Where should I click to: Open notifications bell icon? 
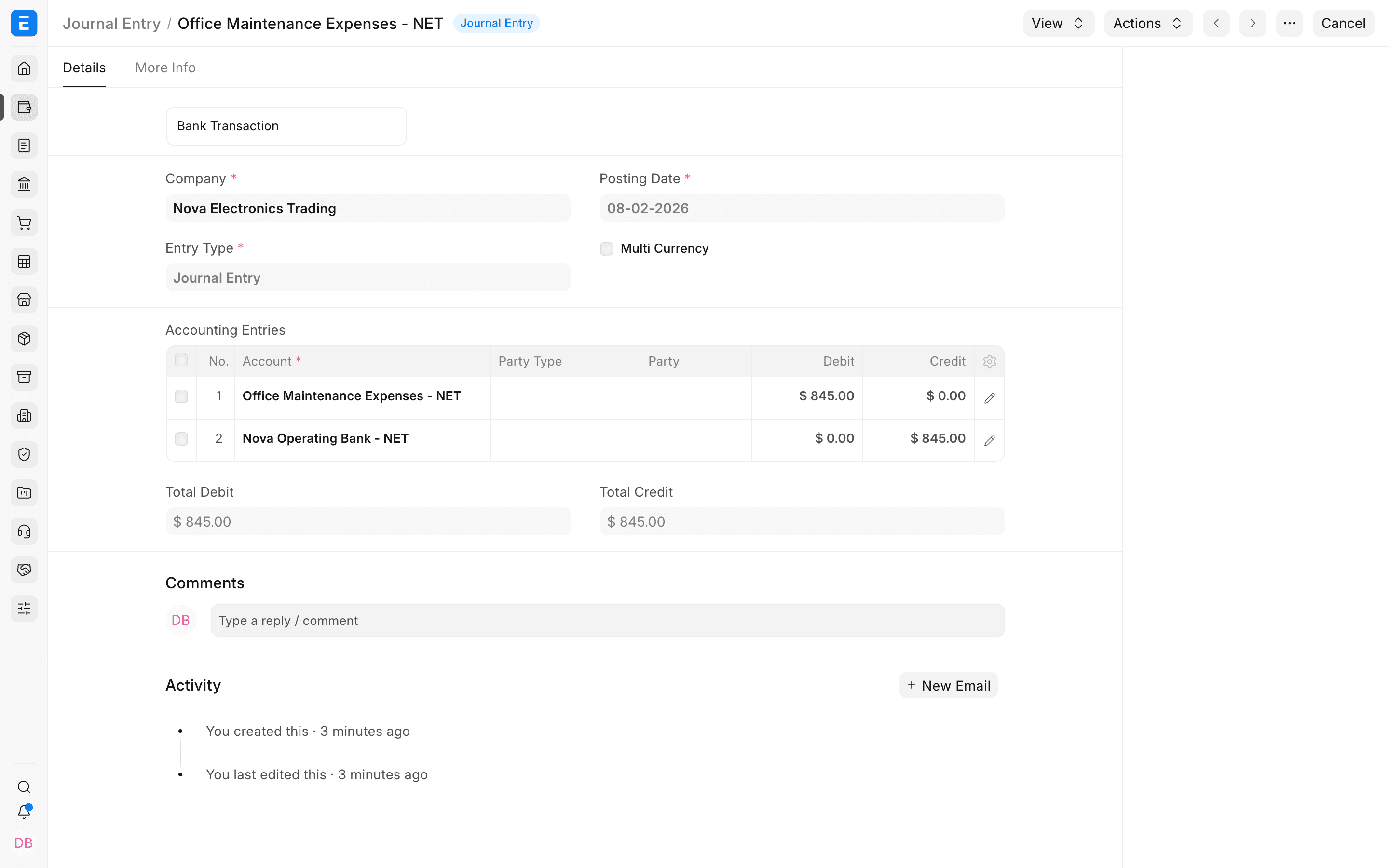point(24,812)
